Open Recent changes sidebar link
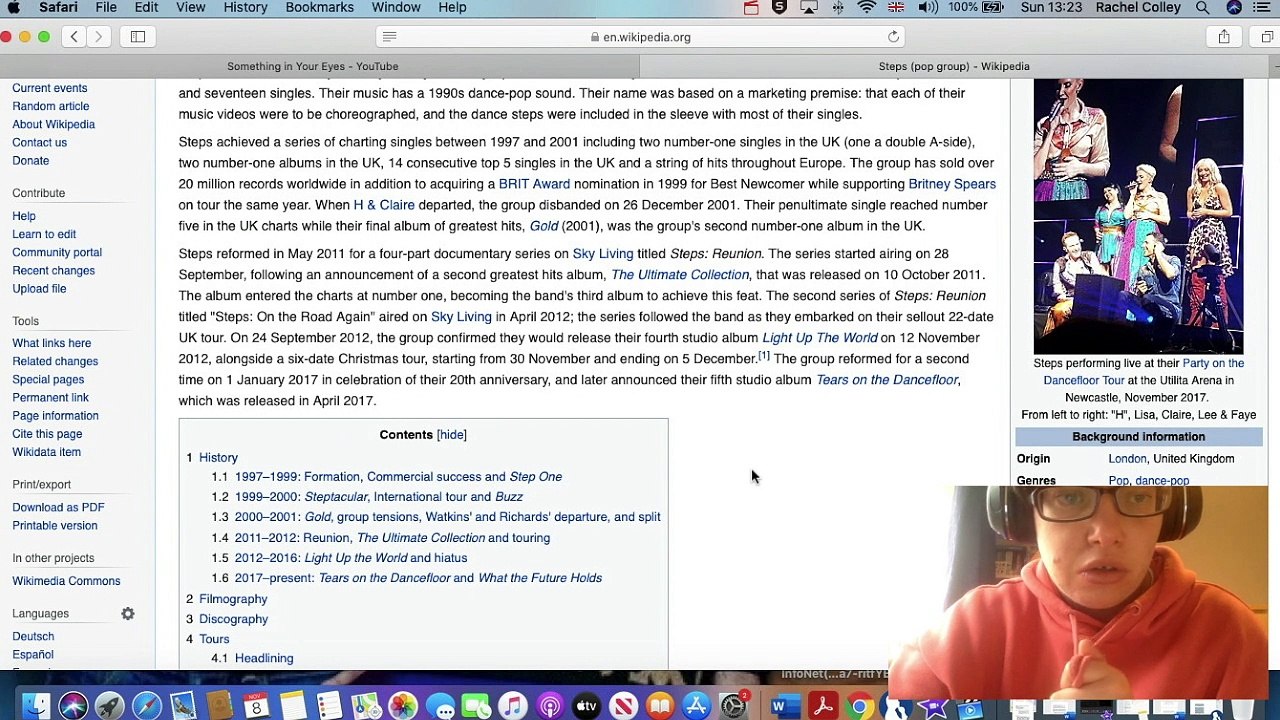The width and height of the screenshot is (1280, 720). (x=53, y=271)
